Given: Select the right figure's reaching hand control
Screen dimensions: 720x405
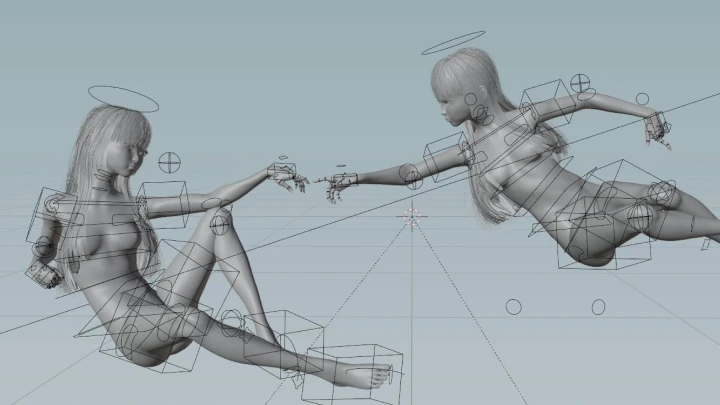Looking at the screenshot, I should point(346,180).
